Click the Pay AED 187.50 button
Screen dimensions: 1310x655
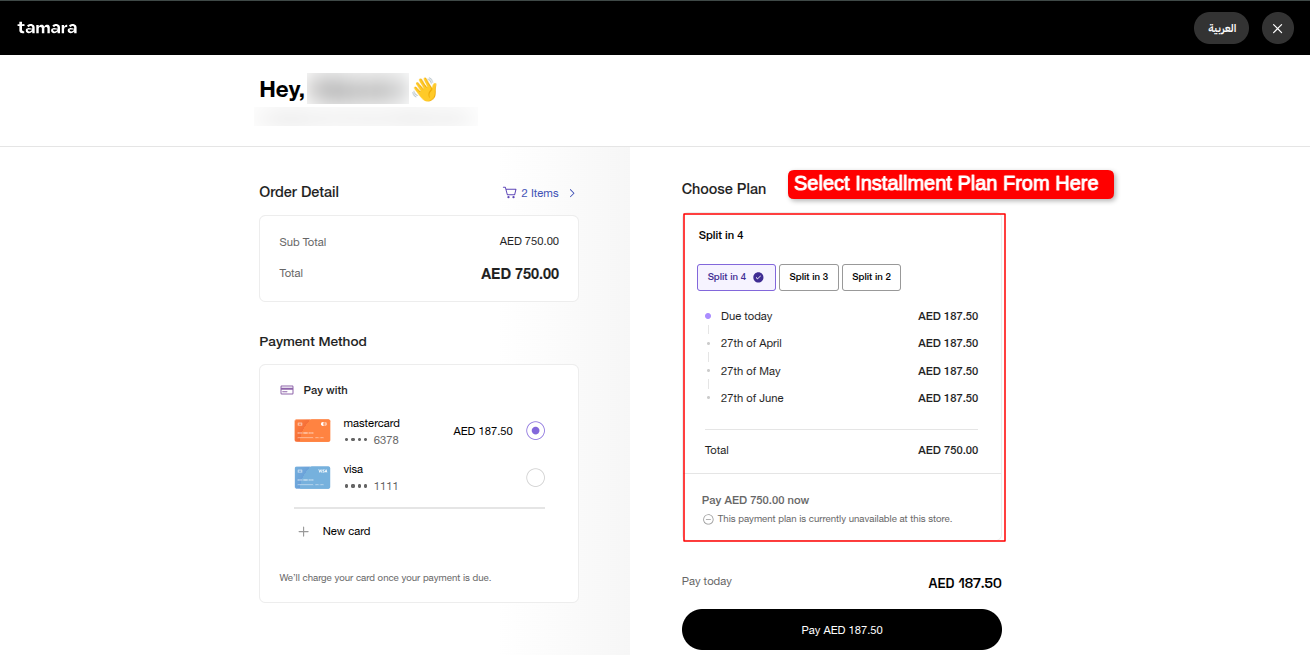click(841, 630)
